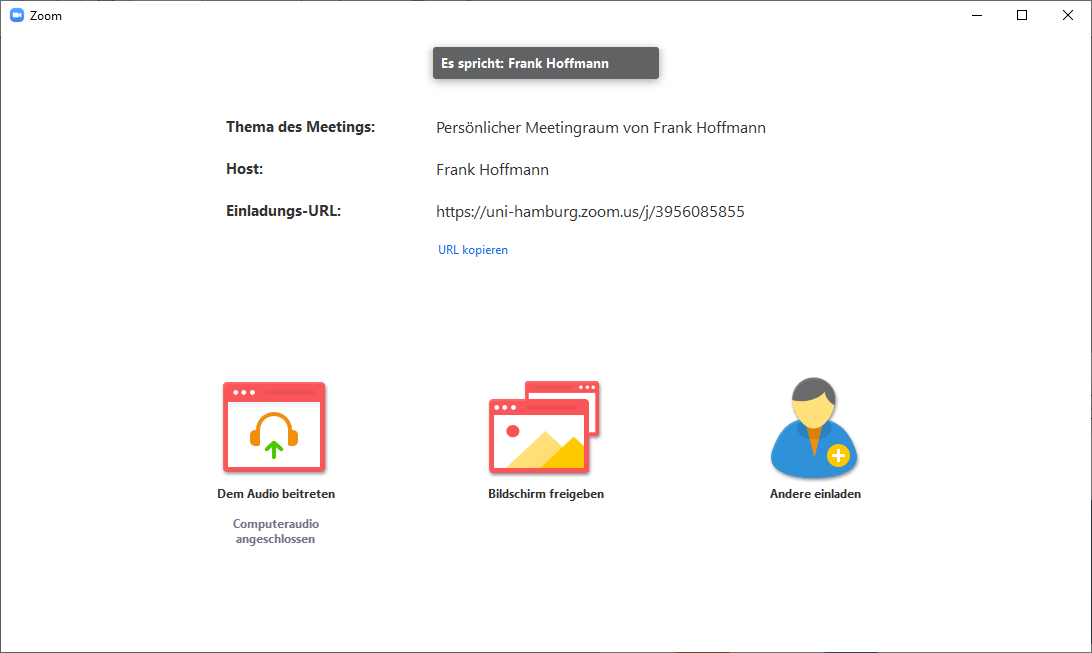The width and height of the screenshot is (1092, 653).
Task: Close the Zoom window
Action: pyautogui.click(x=1068, y=15)
